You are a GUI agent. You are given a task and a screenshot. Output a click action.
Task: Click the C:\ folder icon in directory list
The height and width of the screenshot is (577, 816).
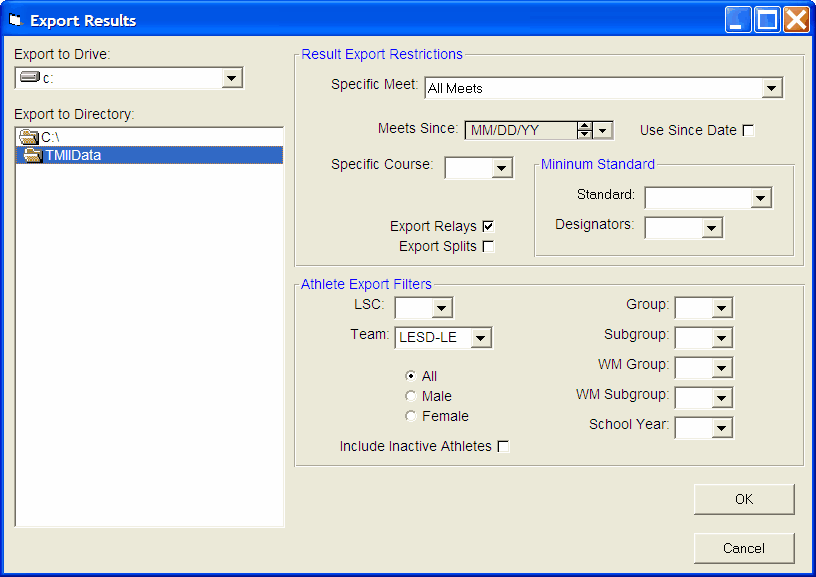pos(28,137)
